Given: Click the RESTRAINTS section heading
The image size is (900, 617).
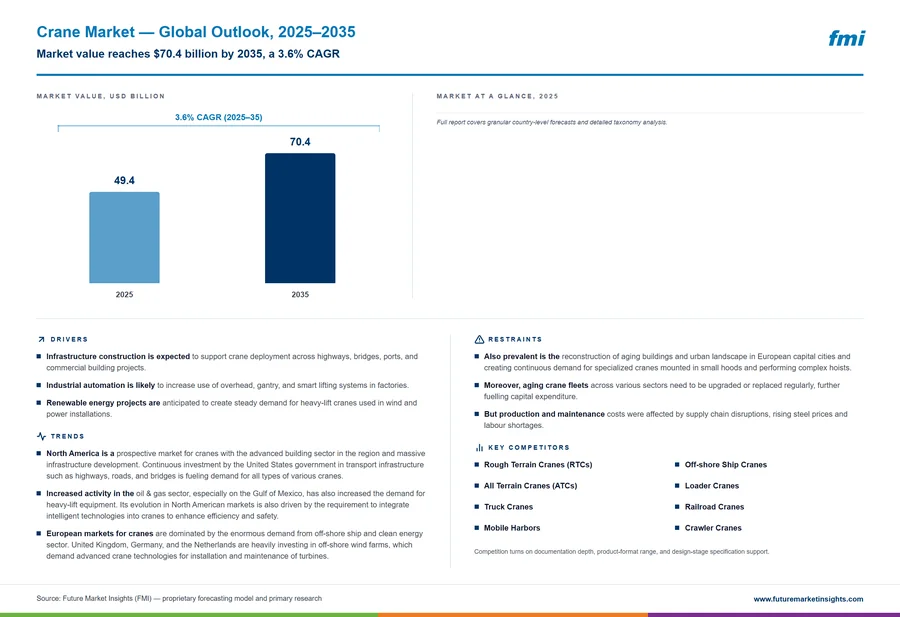Looking at the screenshot, I should (515, 340).
